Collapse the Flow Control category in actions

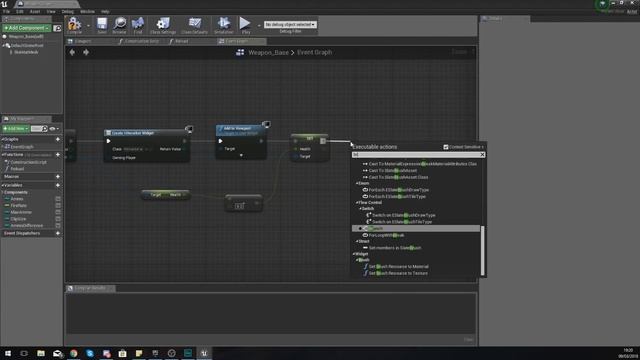point(356,202)
